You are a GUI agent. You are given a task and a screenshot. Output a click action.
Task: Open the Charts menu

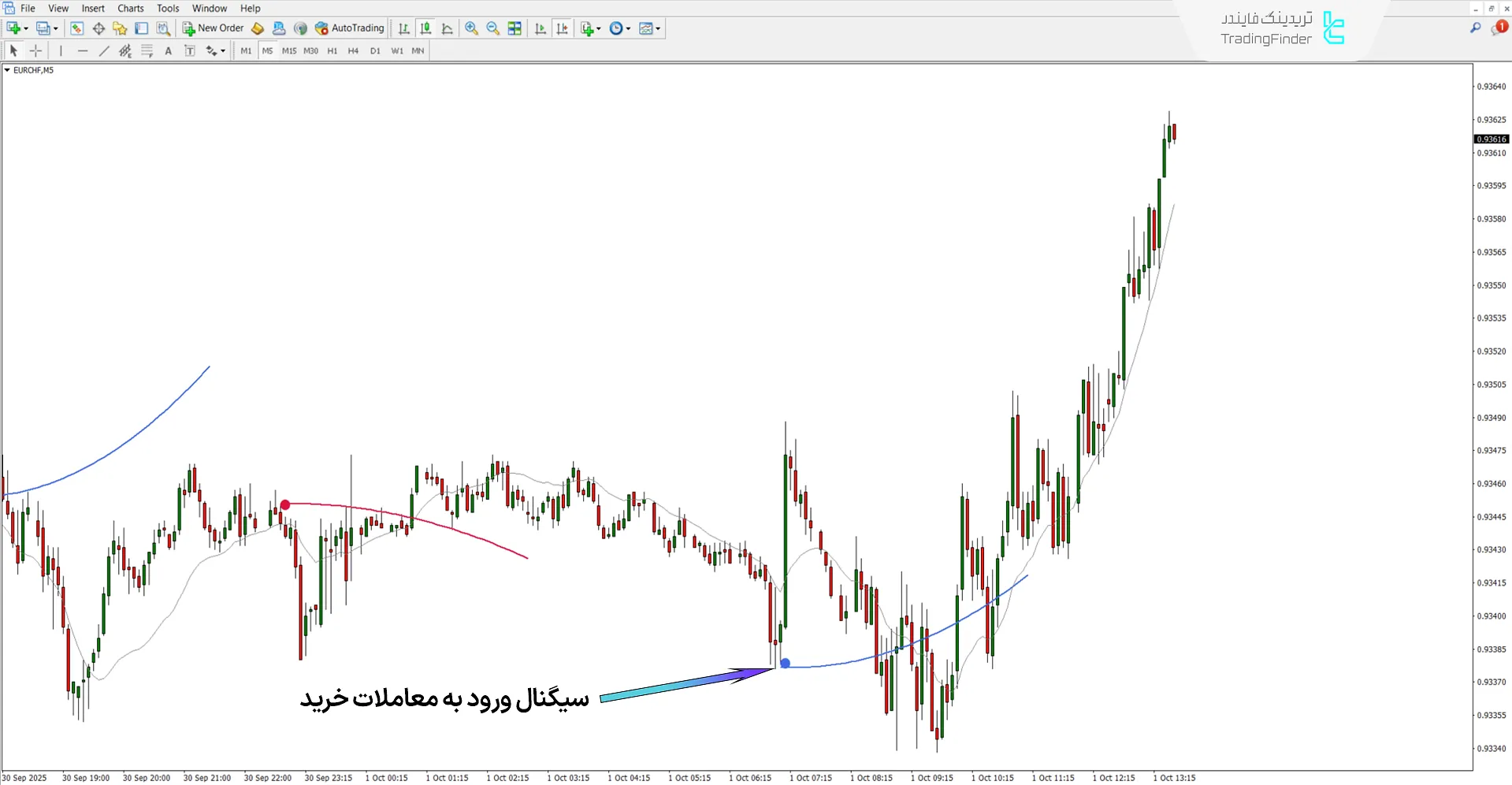(130, 8)
